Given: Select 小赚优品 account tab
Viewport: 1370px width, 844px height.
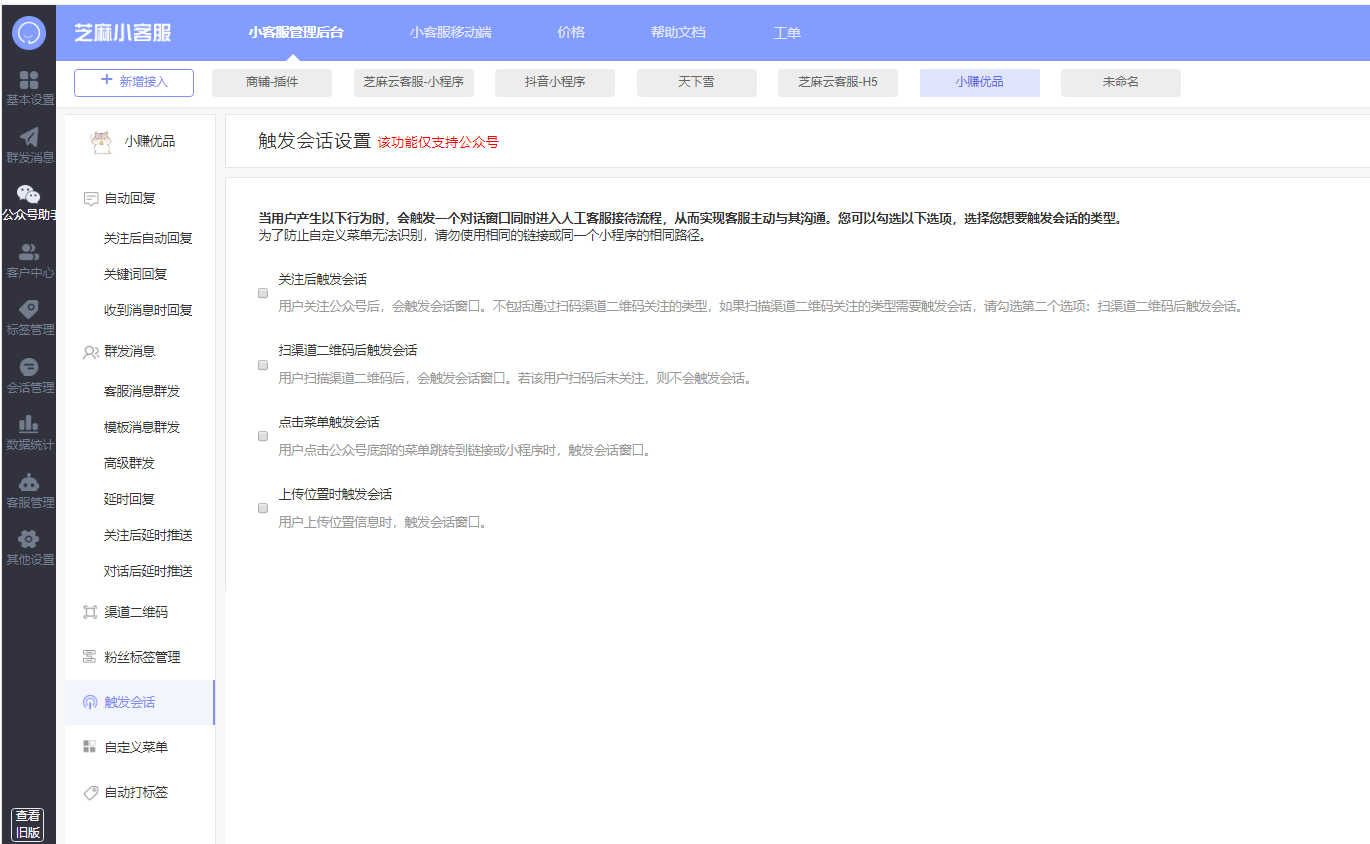Looking at the screenshot, I should [x=980, y=82].
